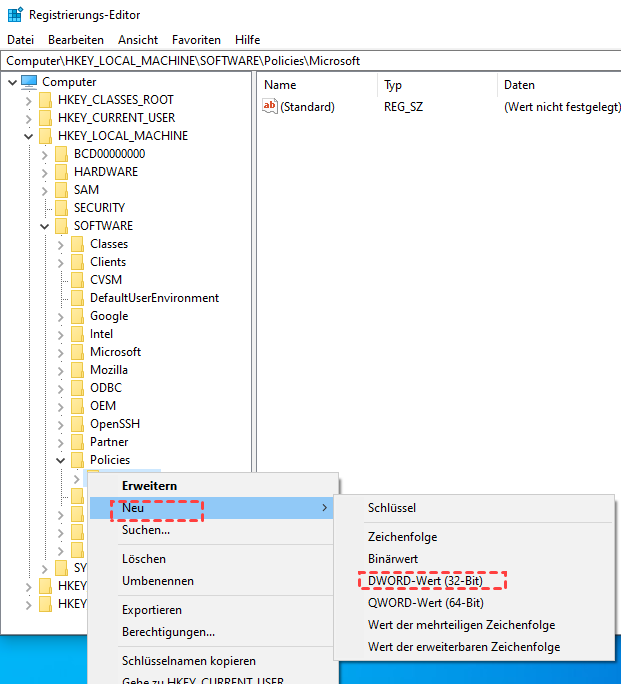Open the Bearbeiten menu
Screen dimensions: 621x684
pos(76,40)
